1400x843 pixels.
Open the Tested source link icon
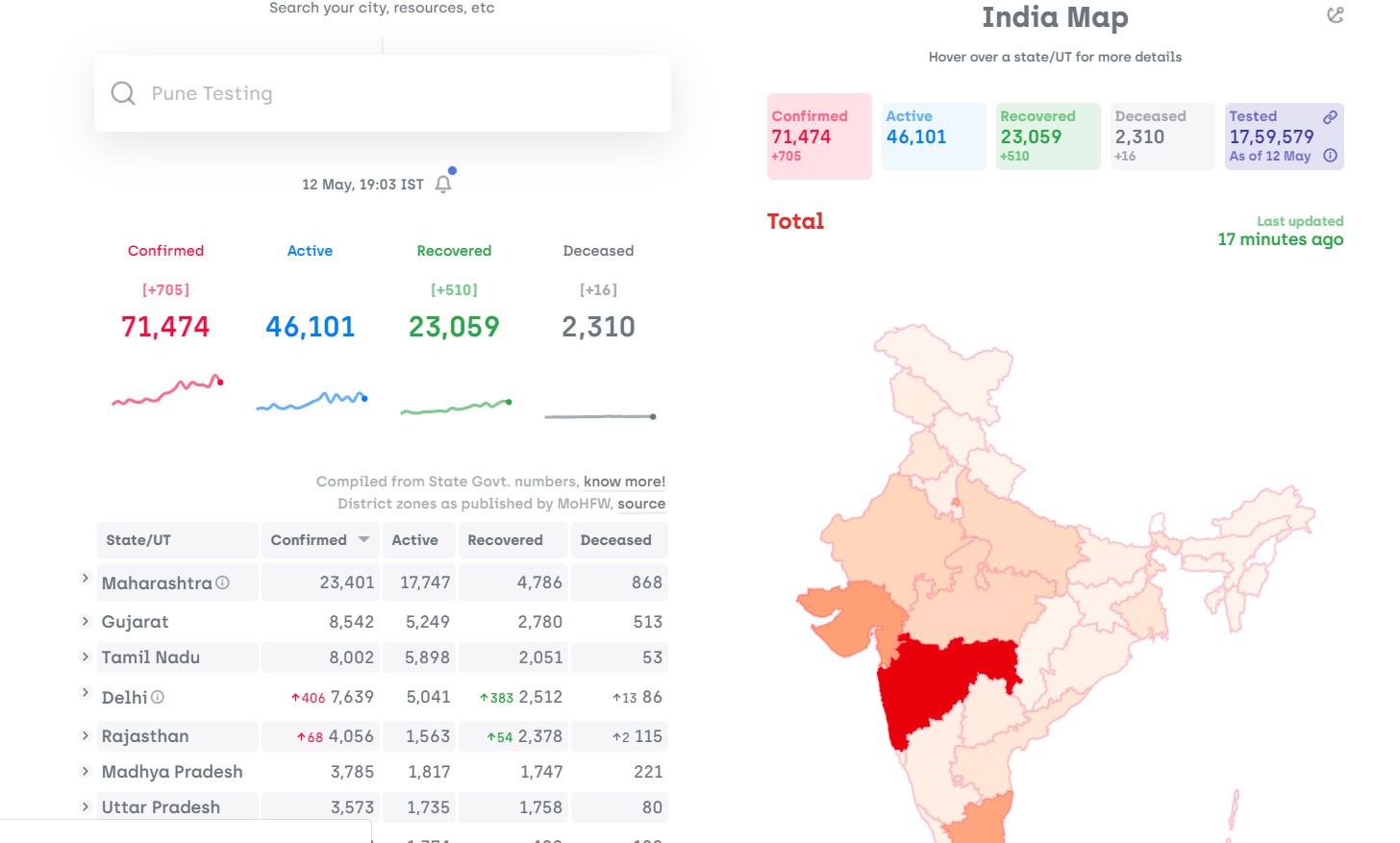click(1330, 117)
